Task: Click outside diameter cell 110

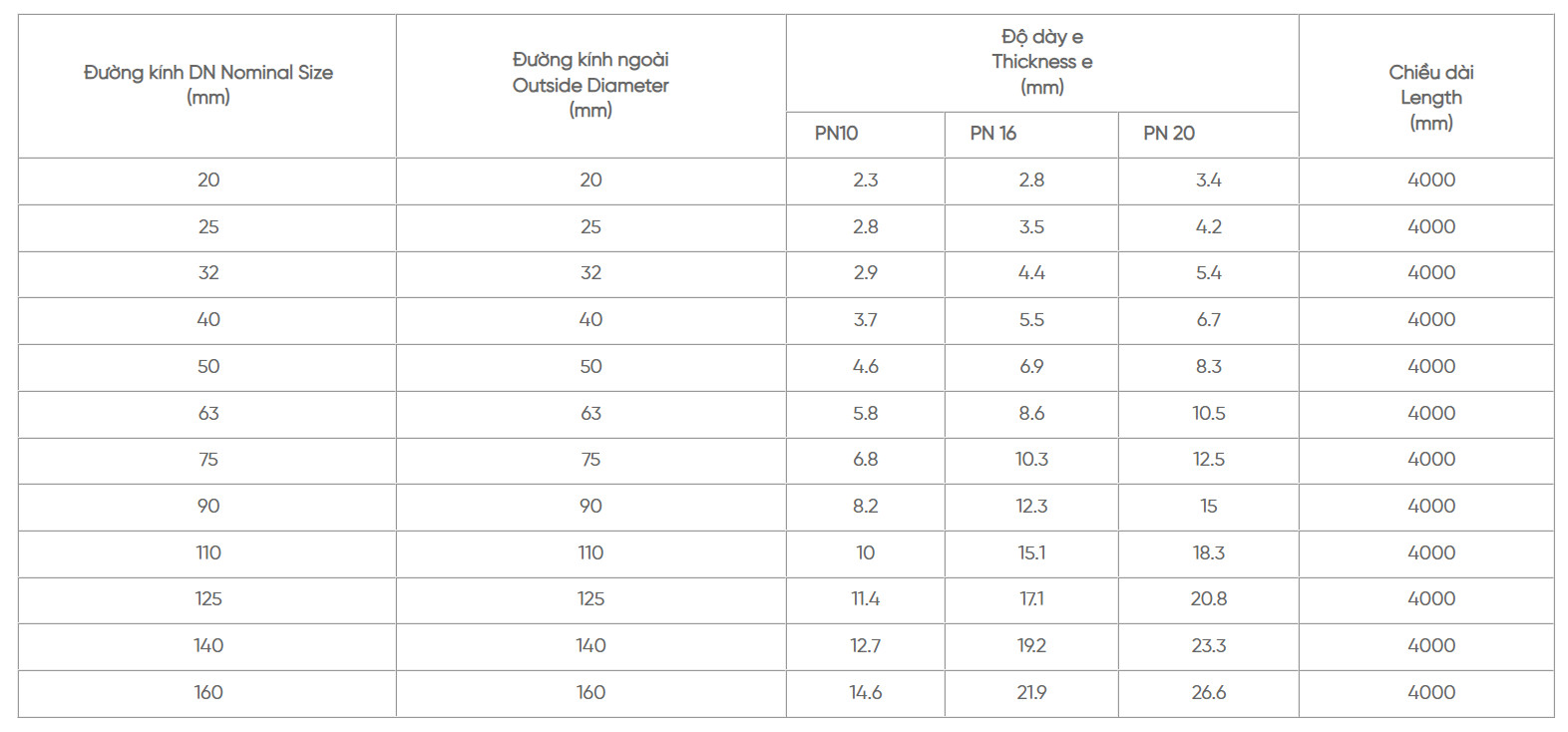Action: coord(590,553)
